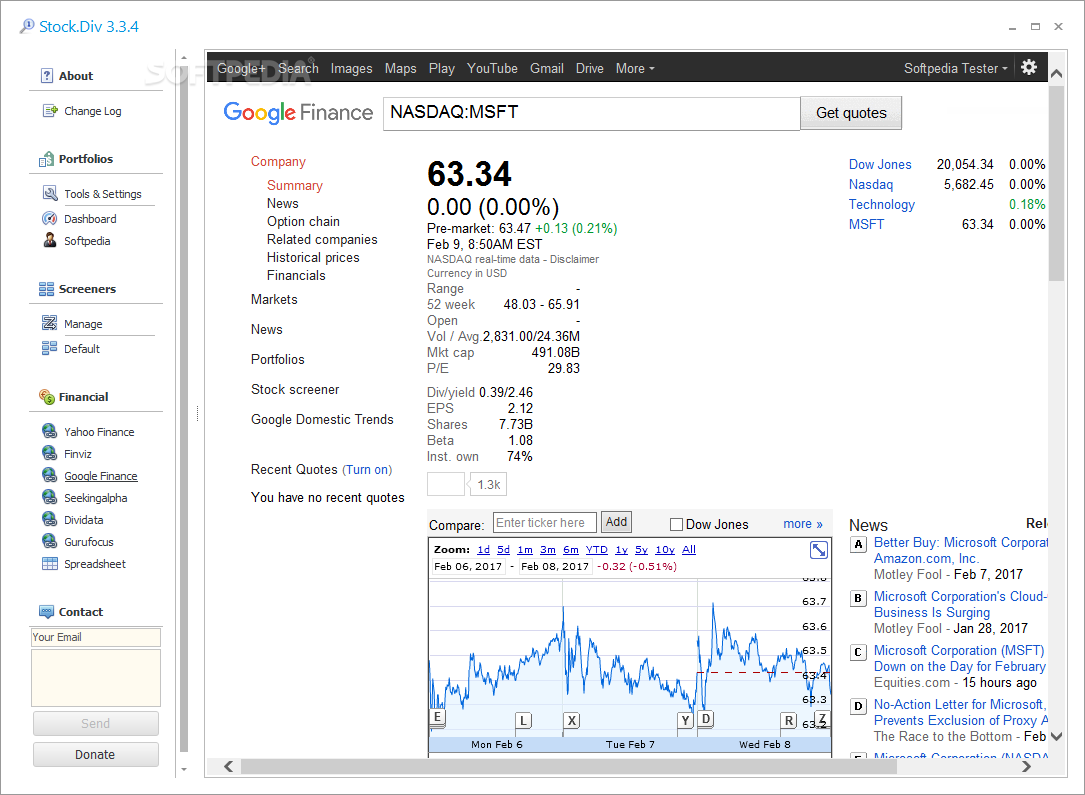Open the Change Log icon
Screen dimensions: 1085x795
pos(50,111)
